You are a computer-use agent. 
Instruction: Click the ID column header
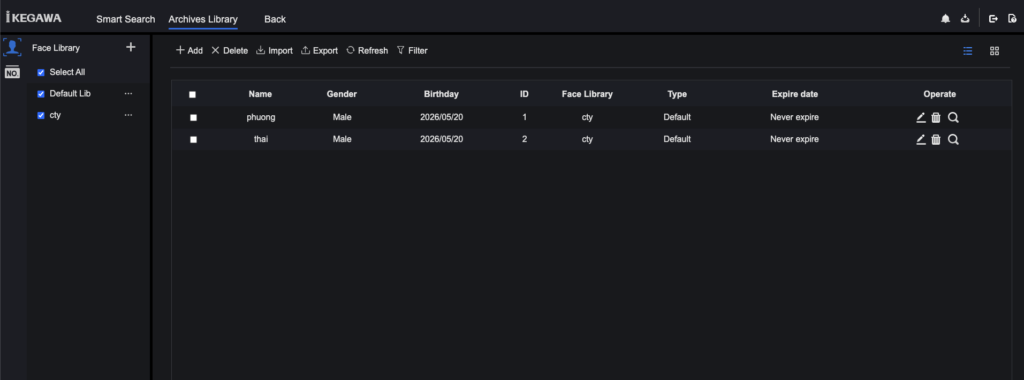(524, 94)
